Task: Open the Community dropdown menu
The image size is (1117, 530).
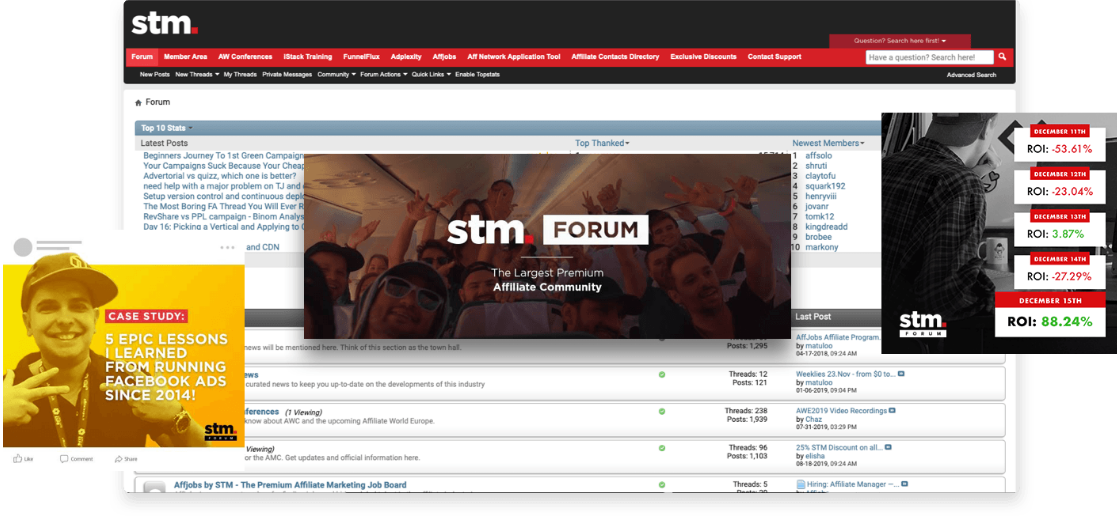Action: point(336,75)
